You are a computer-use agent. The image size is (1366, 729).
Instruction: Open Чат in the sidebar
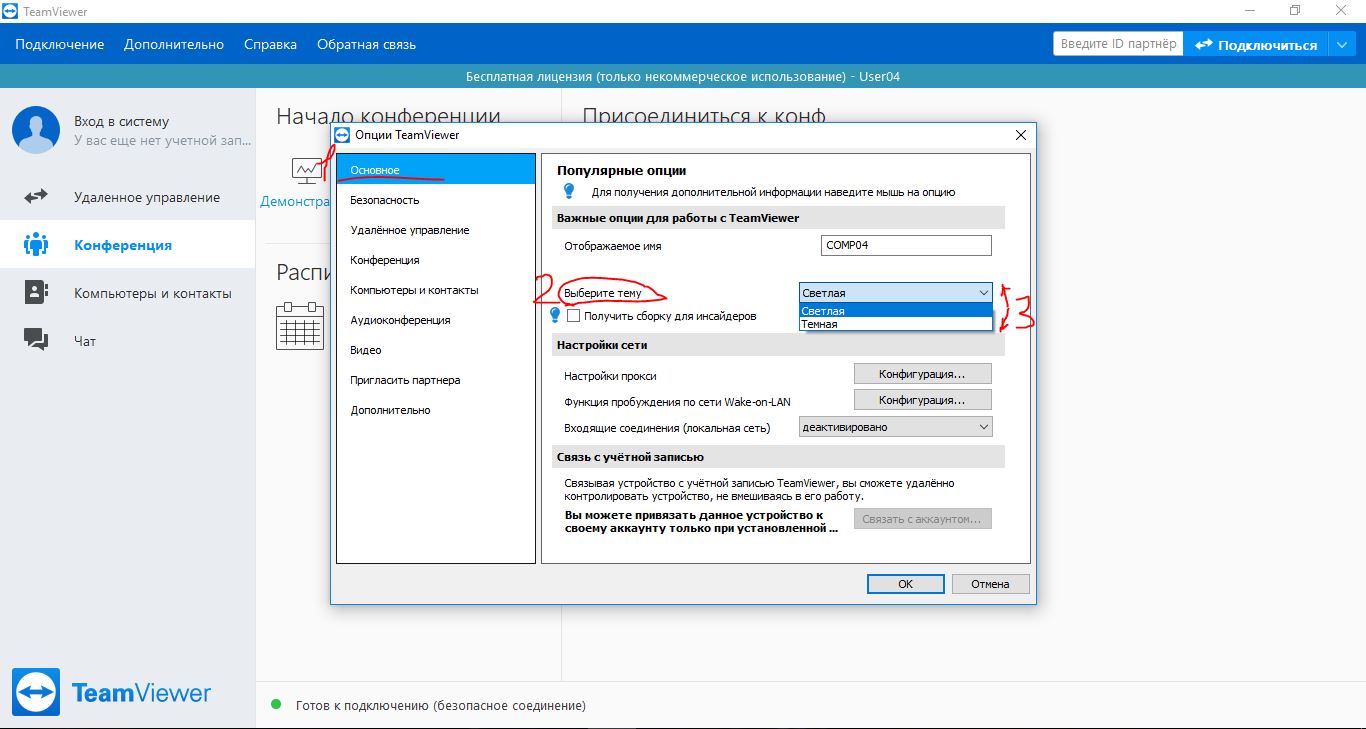pos(127,341)
